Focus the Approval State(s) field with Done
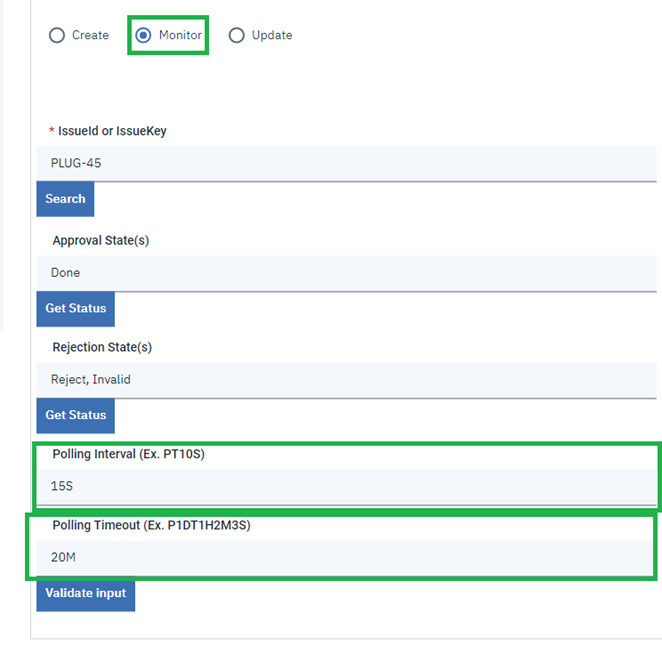662x646 pixels. coord(345,272)
